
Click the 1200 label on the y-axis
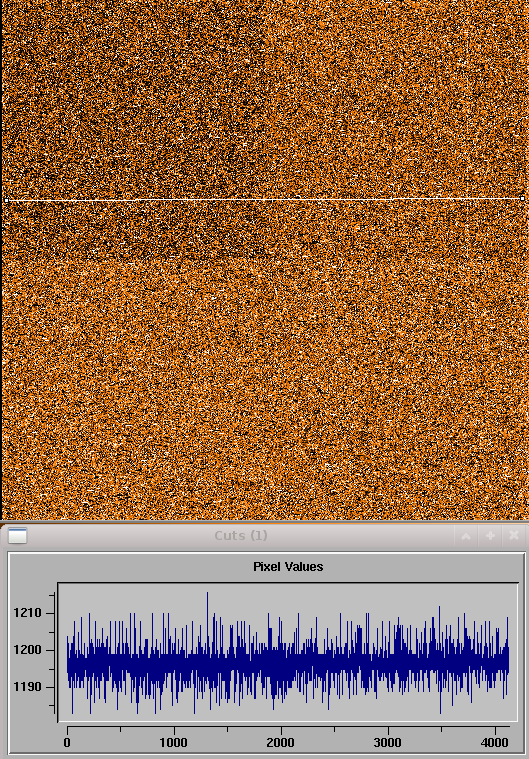coord(27,650)
